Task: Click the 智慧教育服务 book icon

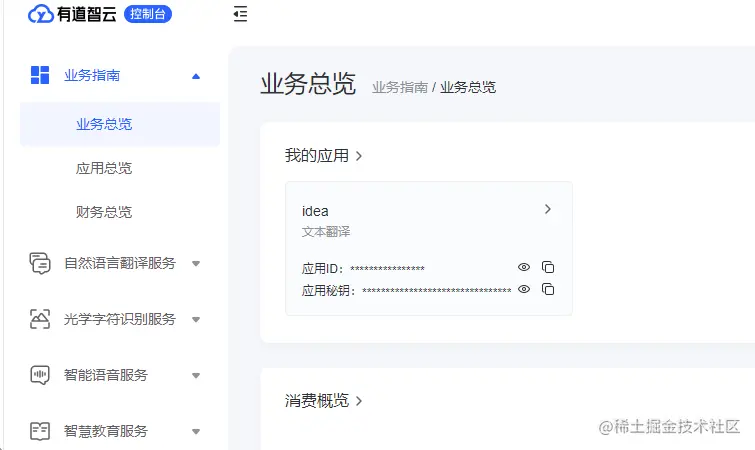Action: click(x=39, y=431)
